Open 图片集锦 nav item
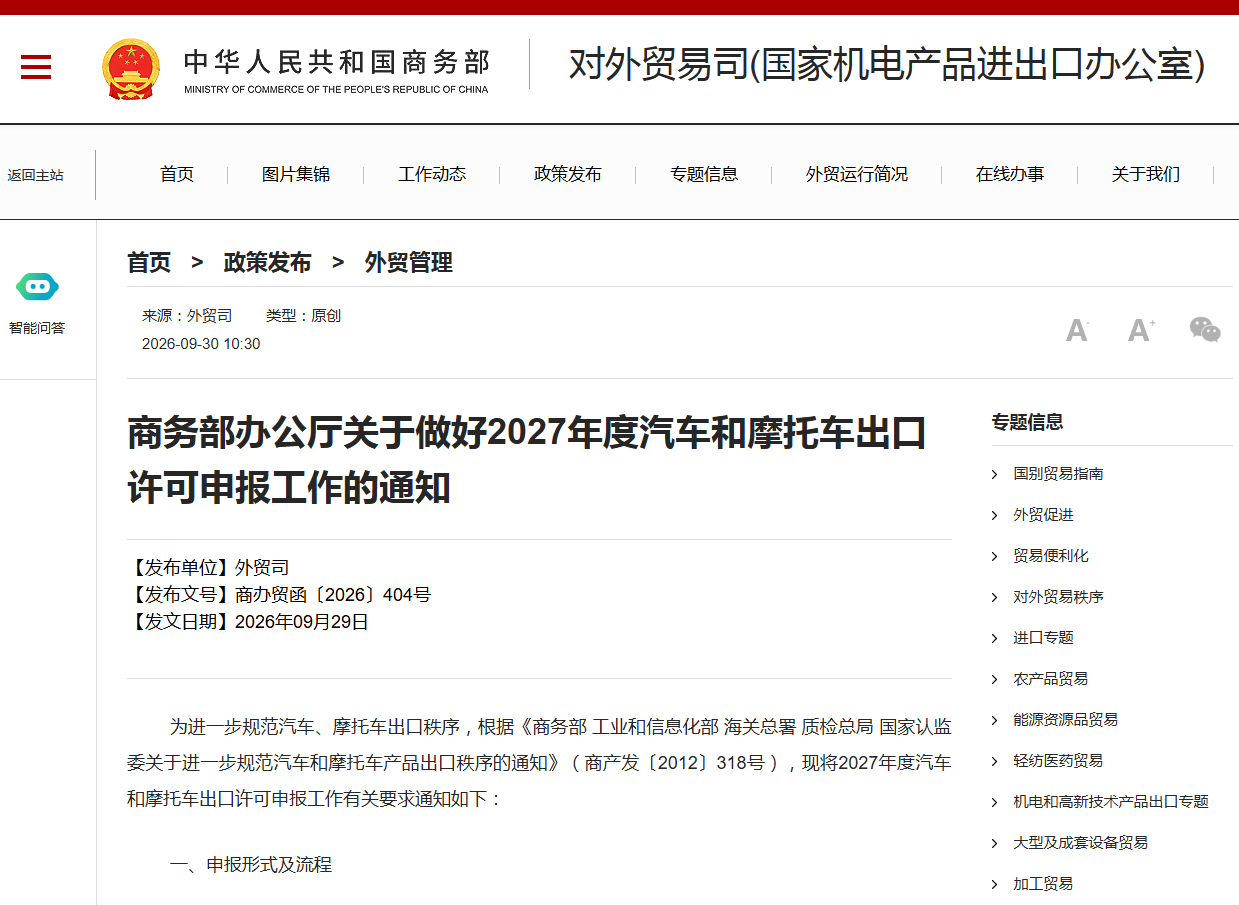The image size is (1239, 905). click(x=296, y=174)
